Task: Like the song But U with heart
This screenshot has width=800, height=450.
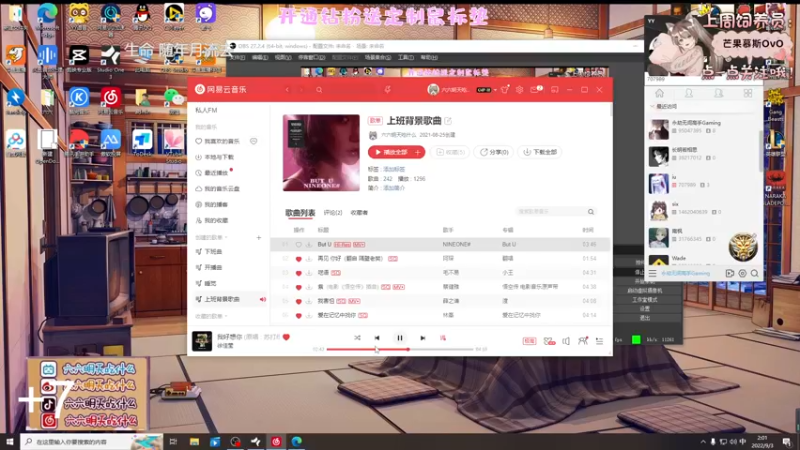Action: [298, 245]
